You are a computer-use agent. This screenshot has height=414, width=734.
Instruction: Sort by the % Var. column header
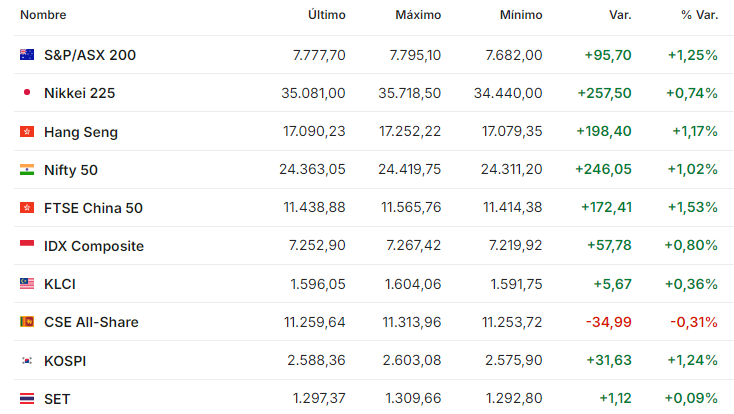click(699, 15)
